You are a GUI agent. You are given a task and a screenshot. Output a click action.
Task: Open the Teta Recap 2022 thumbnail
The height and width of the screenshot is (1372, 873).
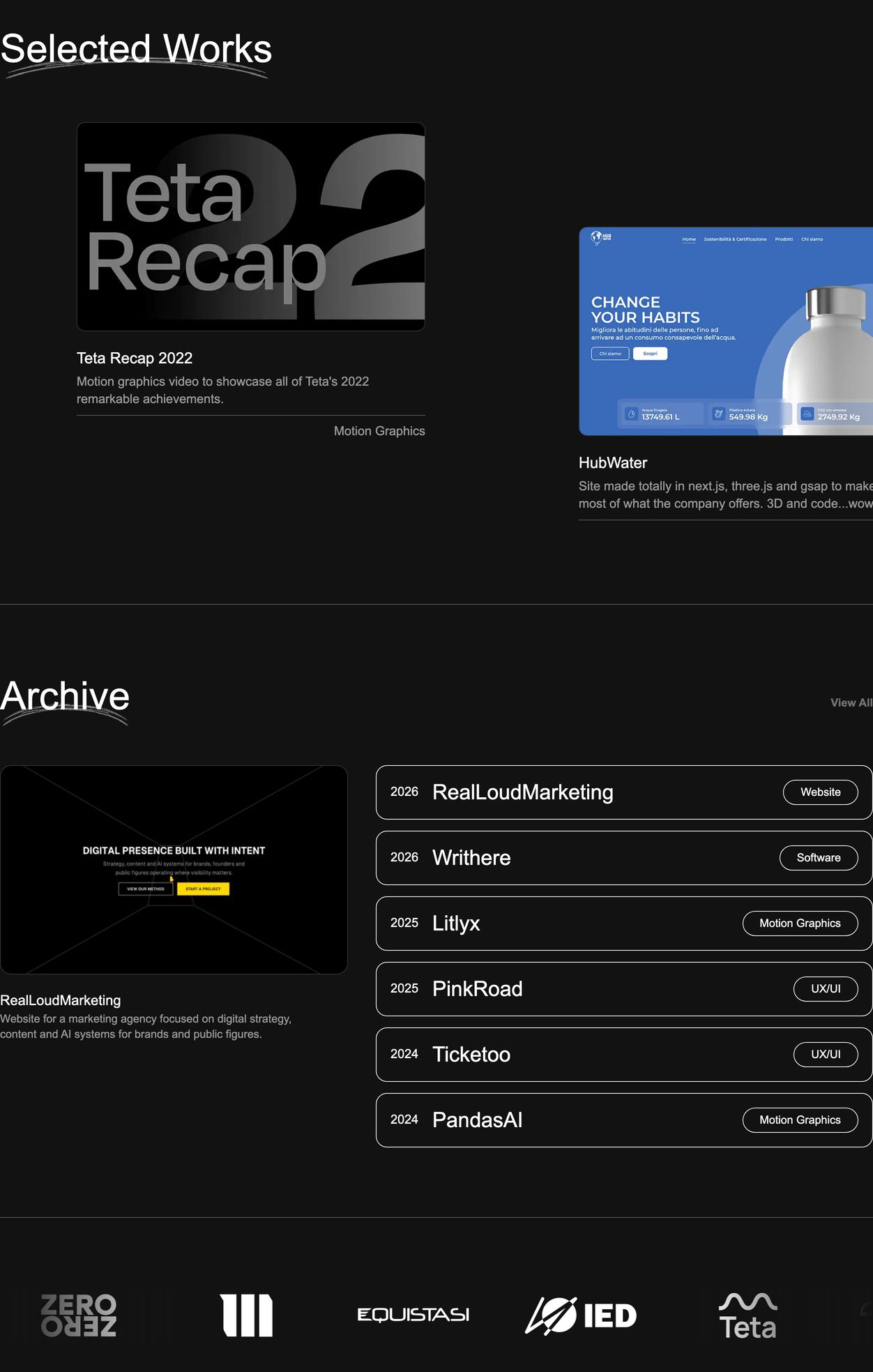[x=251, y=227]
